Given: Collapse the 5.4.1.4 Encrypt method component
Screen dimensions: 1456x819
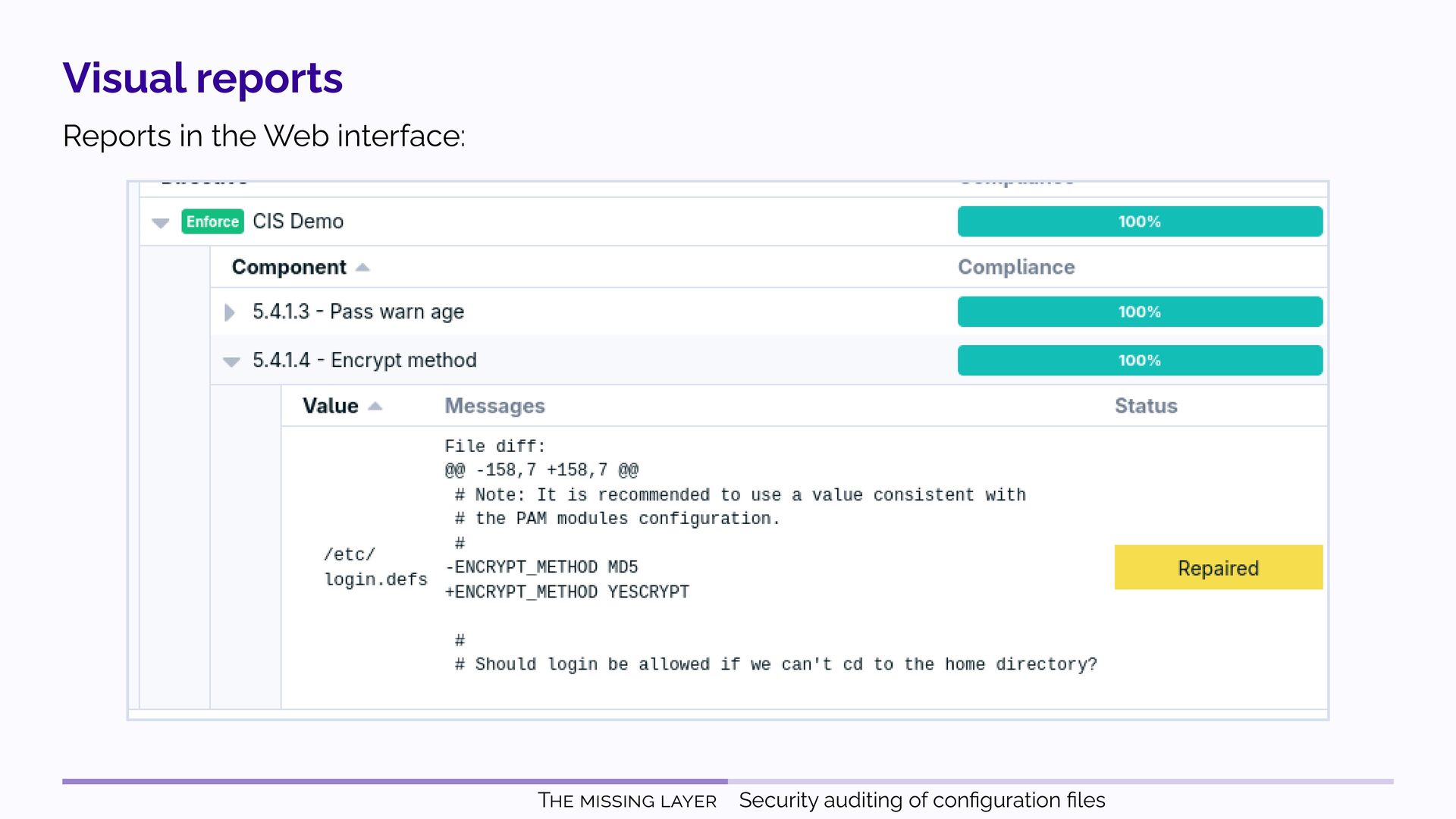Looking at the screenshot, I should pyautogui.click(x=231, y=362).
